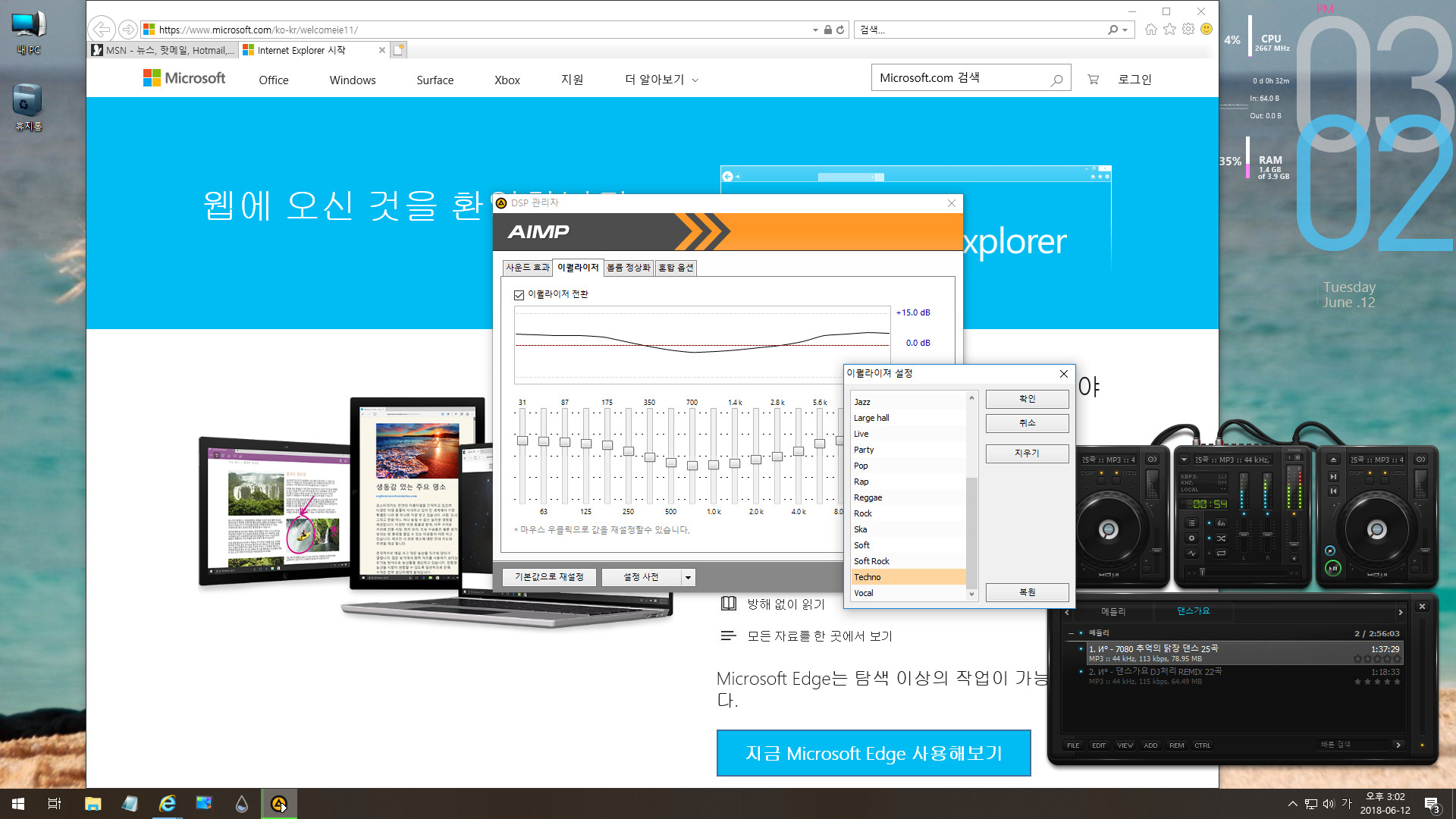Open the shopping cart icon on Microsoft site

click(1093, 80)
